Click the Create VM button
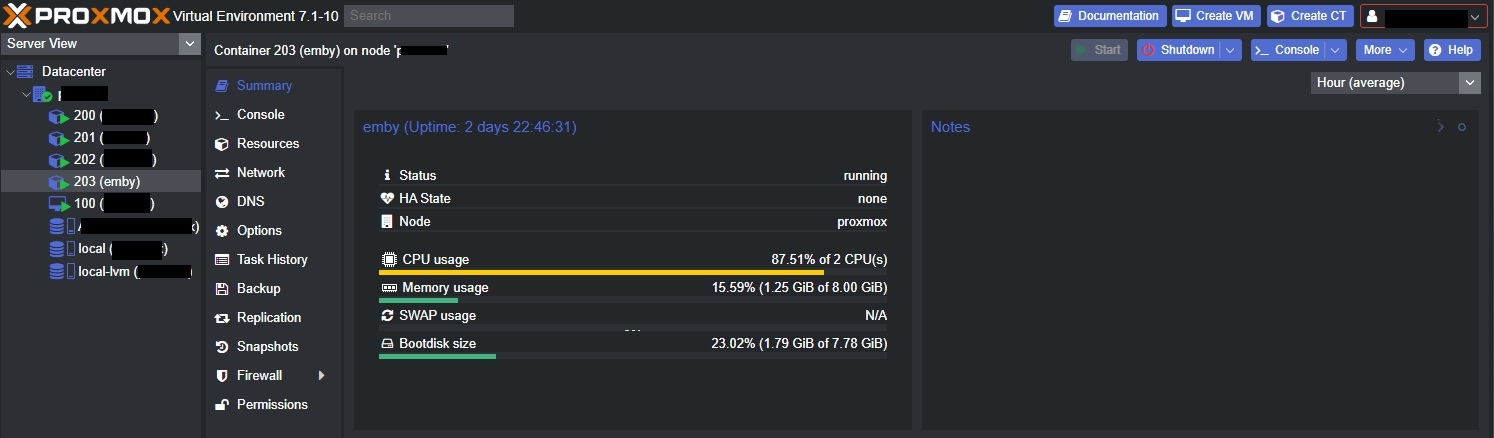The width and height of the screenshot is (1494, 438). pyautogui.click(x=1216, y=16)
